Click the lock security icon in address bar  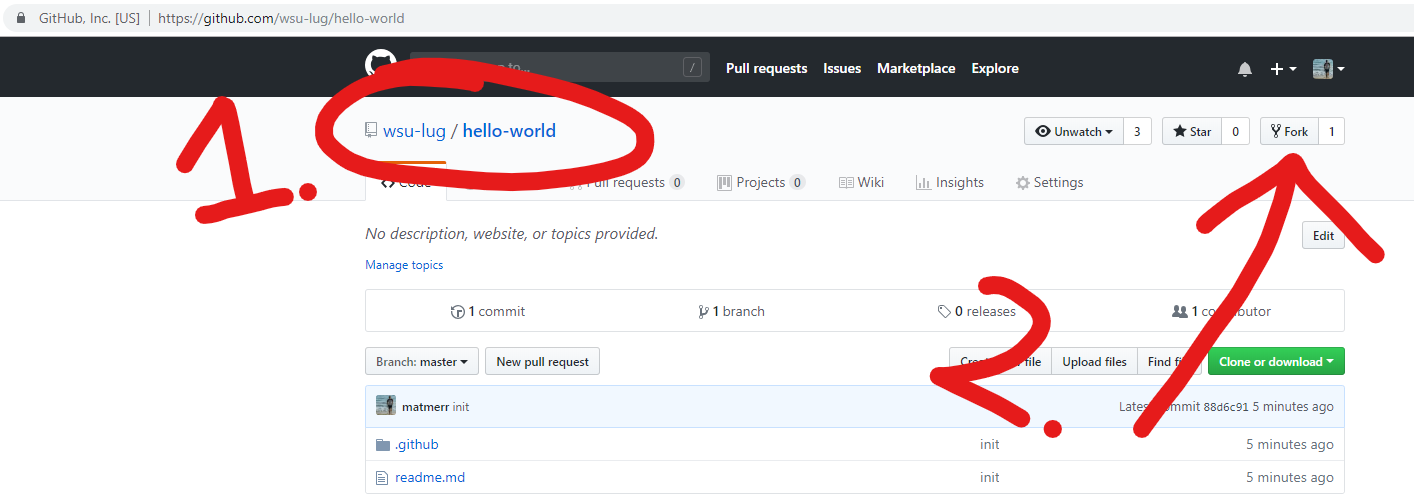point(21,18)
